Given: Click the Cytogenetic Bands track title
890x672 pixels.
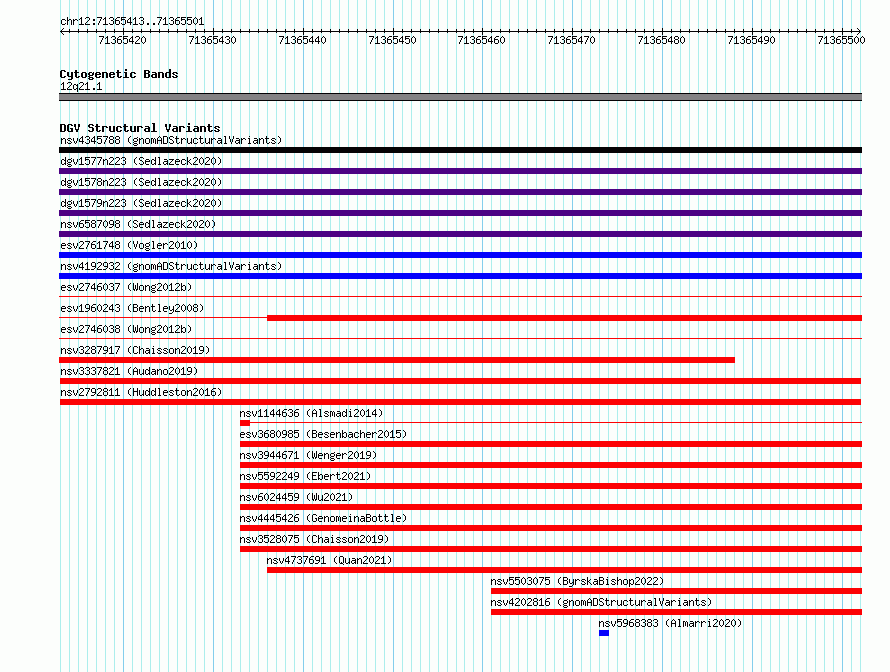Looking at the screenshot, I should coord(119,74).
